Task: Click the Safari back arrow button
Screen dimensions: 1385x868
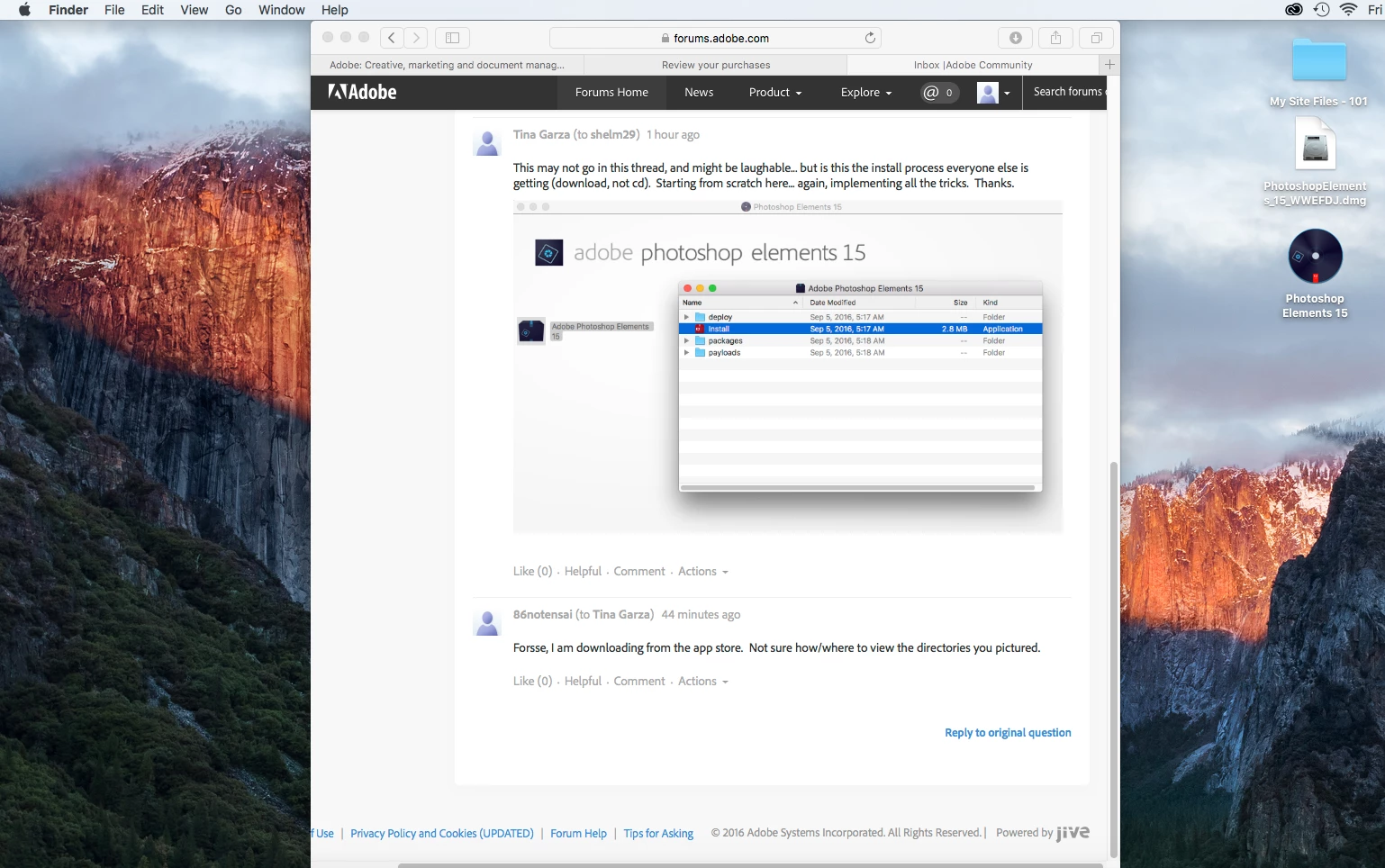Action: coord(392,38)
